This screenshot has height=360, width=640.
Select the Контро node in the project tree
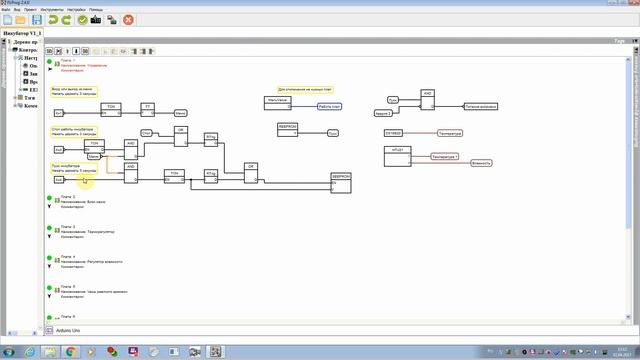pyautogui.click(x=28, y=50)
